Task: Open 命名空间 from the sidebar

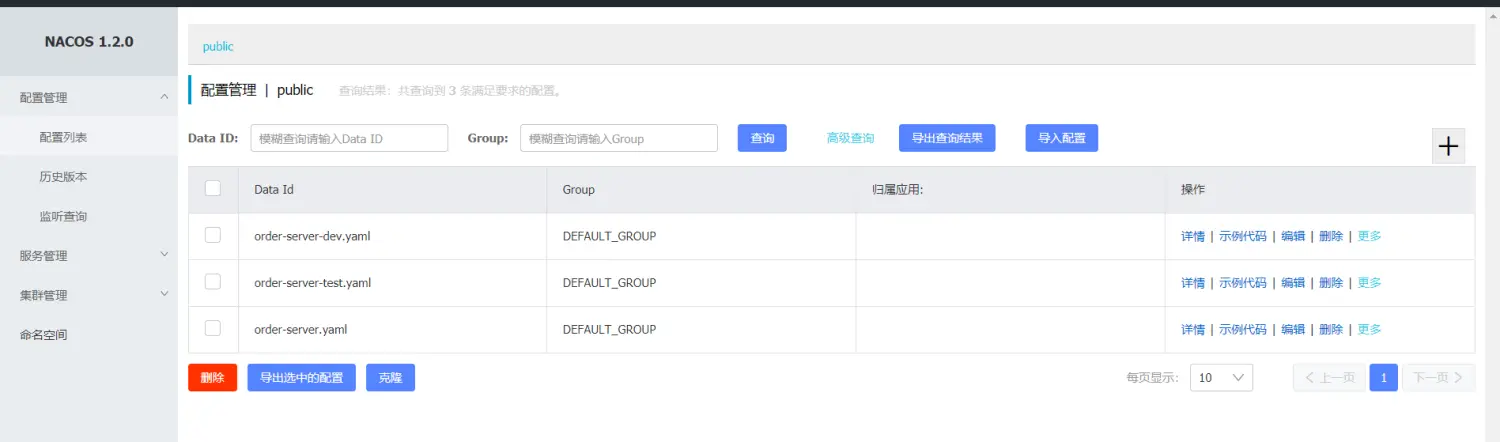Action: click(x=44, y=335)
